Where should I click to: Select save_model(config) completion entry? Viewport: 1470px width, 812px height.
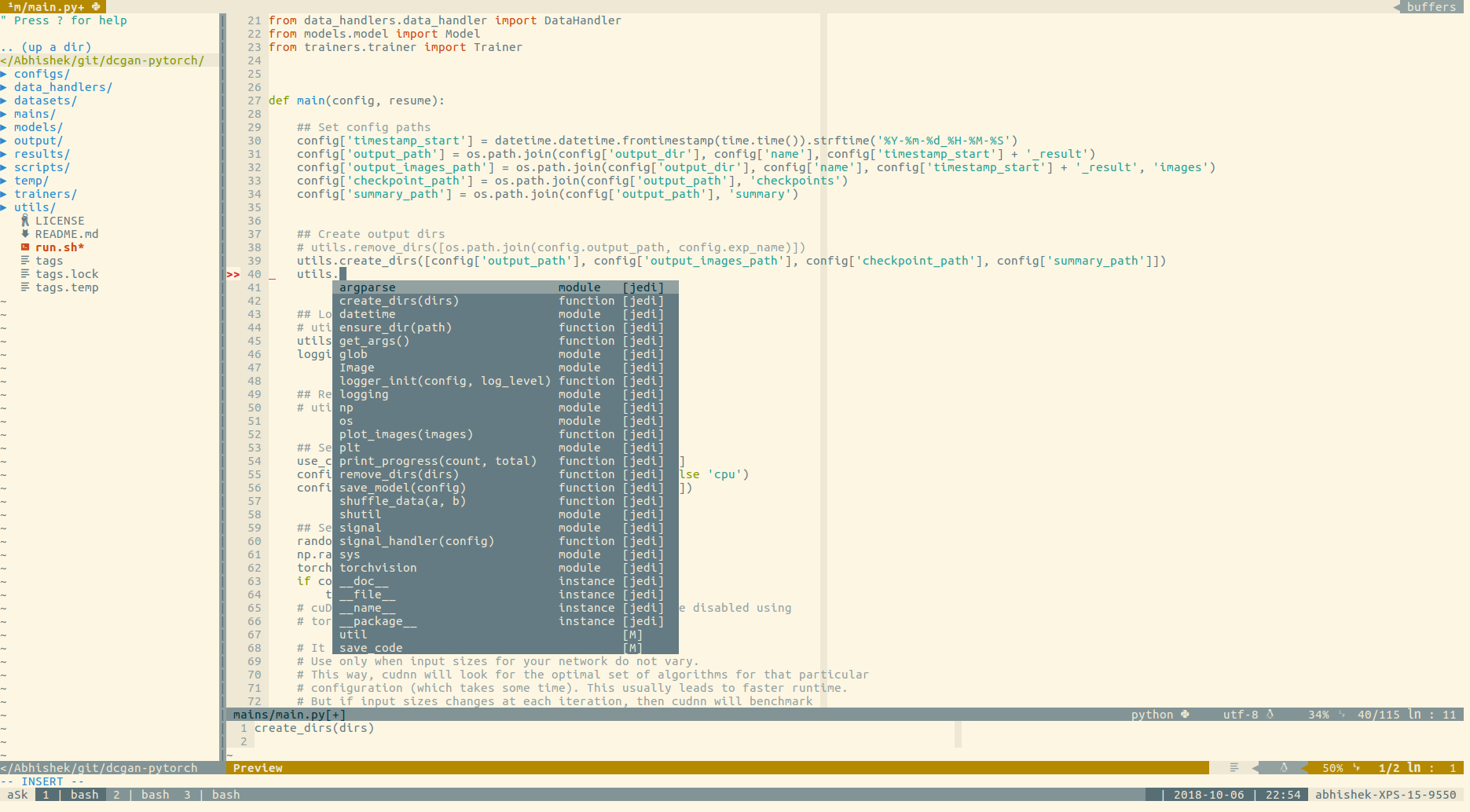[x=505, y=488]
